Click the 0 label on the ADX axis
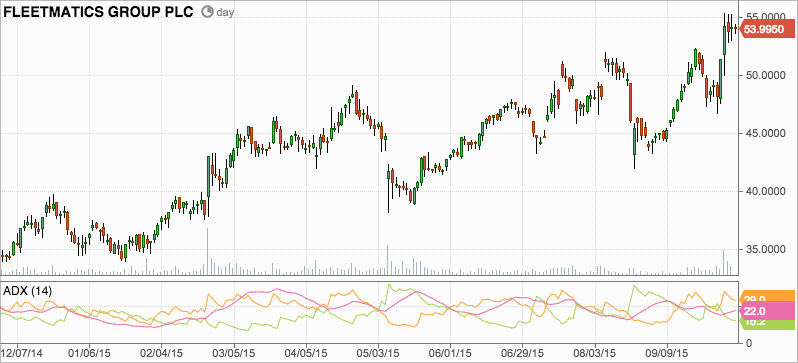The image size is (798, 363). point(748,343)
